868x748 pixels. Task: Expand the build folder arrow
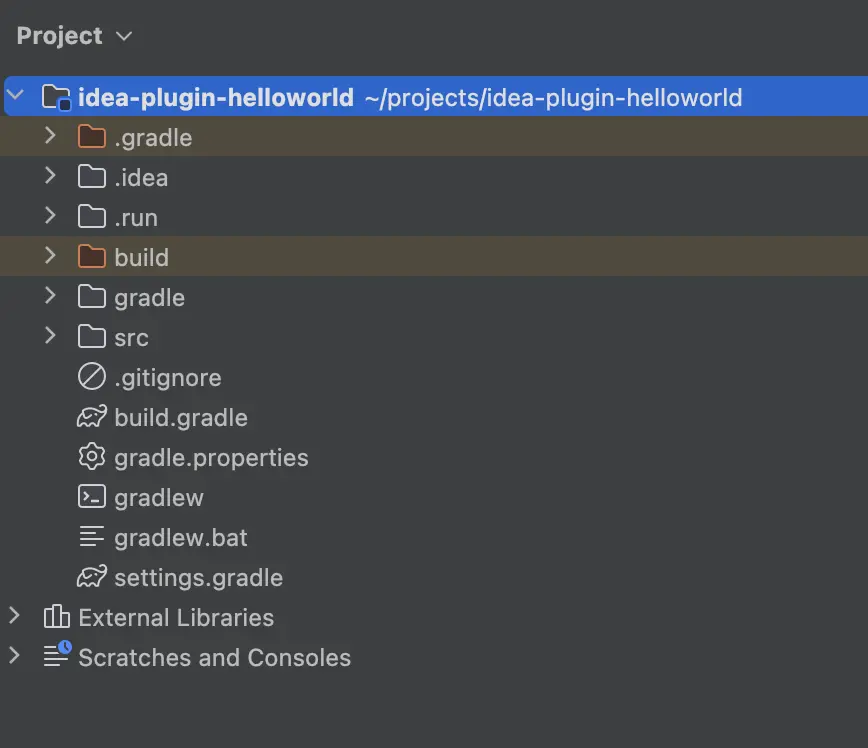coord(50,255)
